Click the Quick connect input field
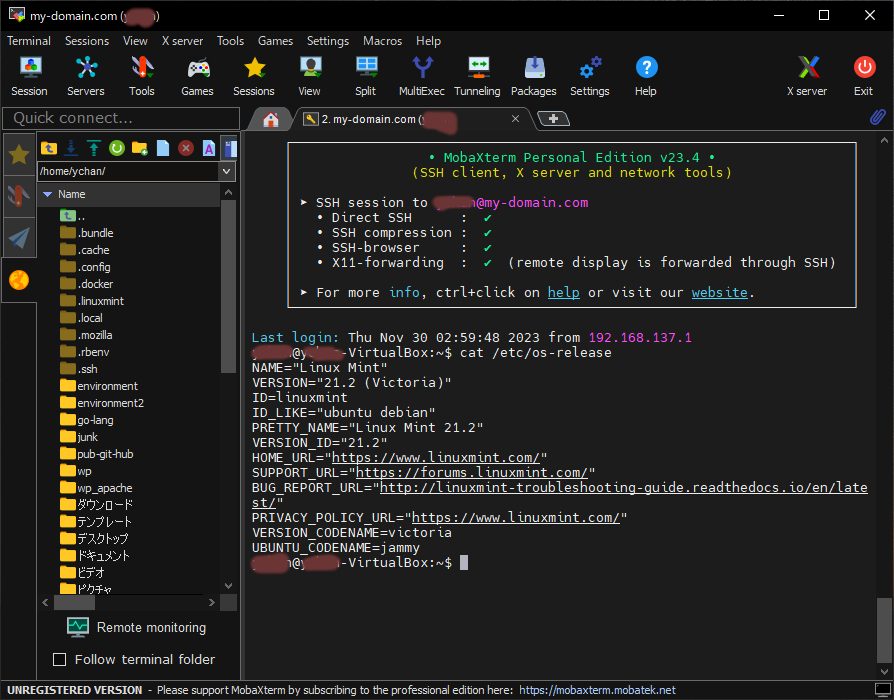 pos(120,118)
